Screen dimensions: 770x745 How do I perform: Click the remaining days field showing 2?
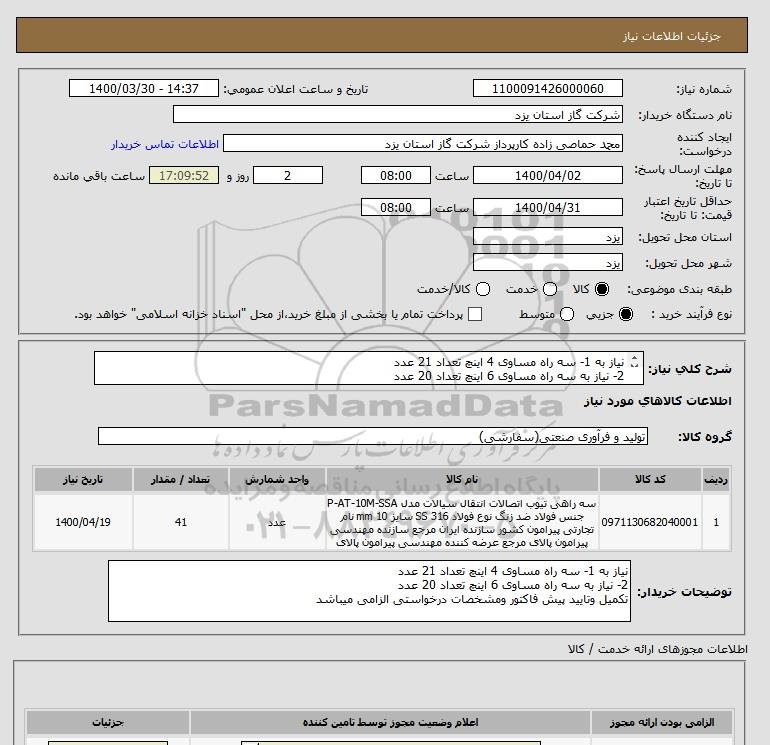pyautogui.click(x=288, y=175)
